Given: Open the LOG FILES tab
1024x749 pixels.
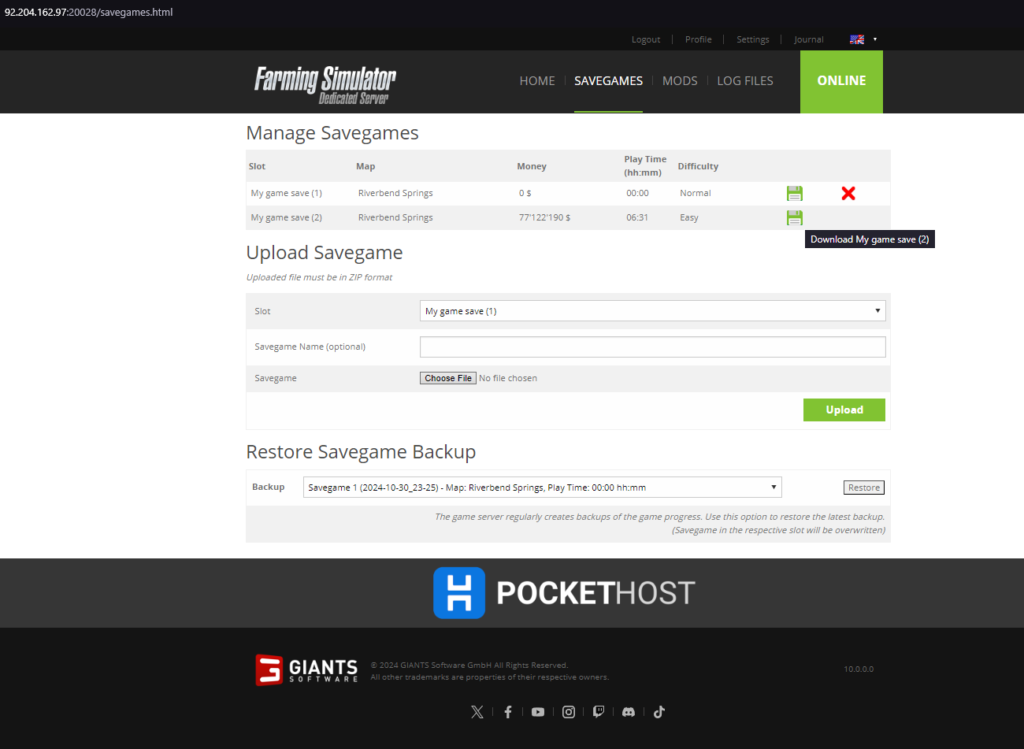Looking at the screenshot, I should [x=745, y=81].
